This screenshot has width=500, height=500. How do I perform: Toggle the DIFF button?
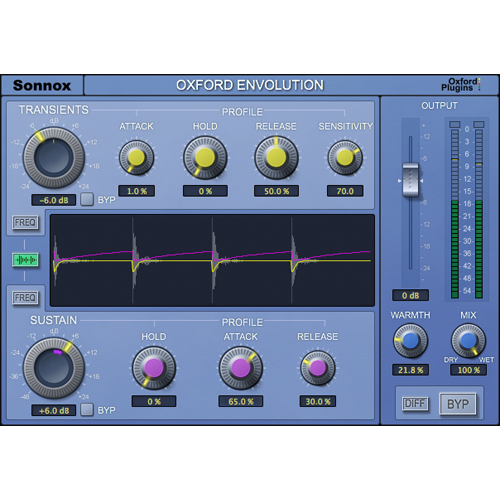[x=415, y=404]
